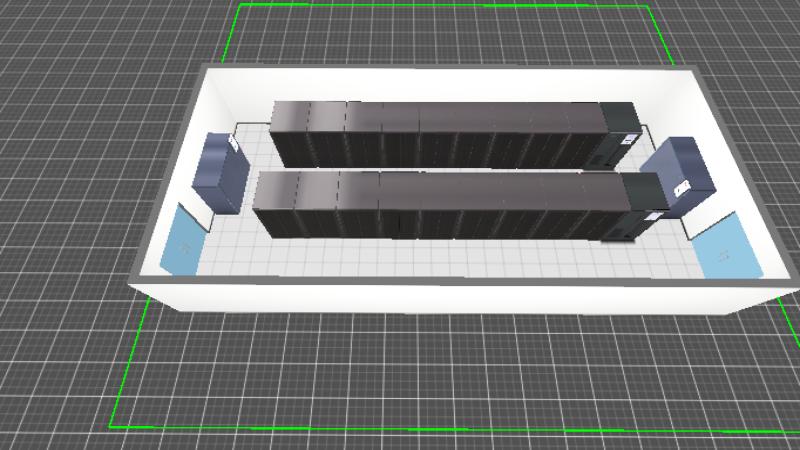800x450 pixels.
Task: Click the white label on right cabinet
Action: pos(682,186)
